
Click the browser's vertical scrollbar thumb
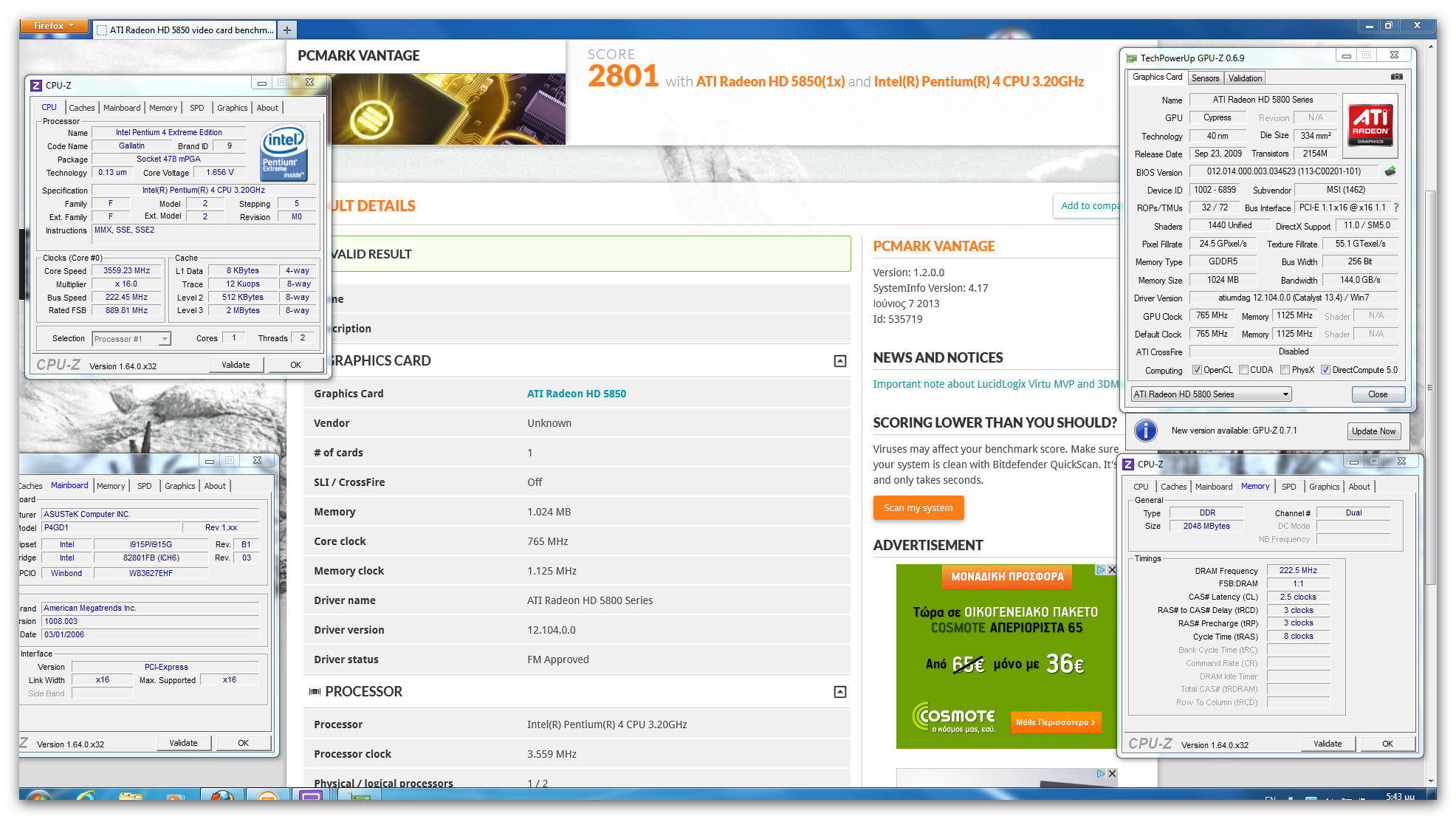[1430, 388]
